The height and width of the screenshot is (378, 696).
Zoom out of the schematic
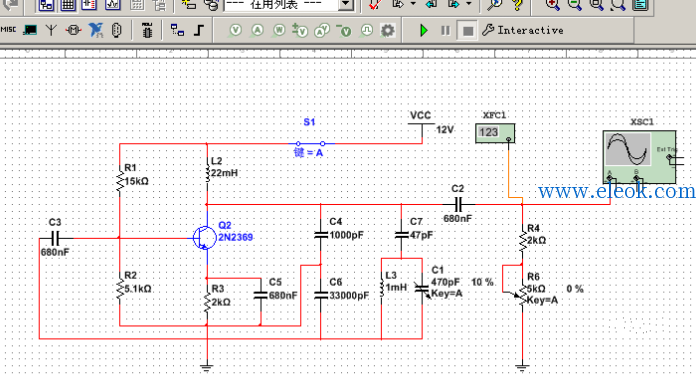click(574, 5)
